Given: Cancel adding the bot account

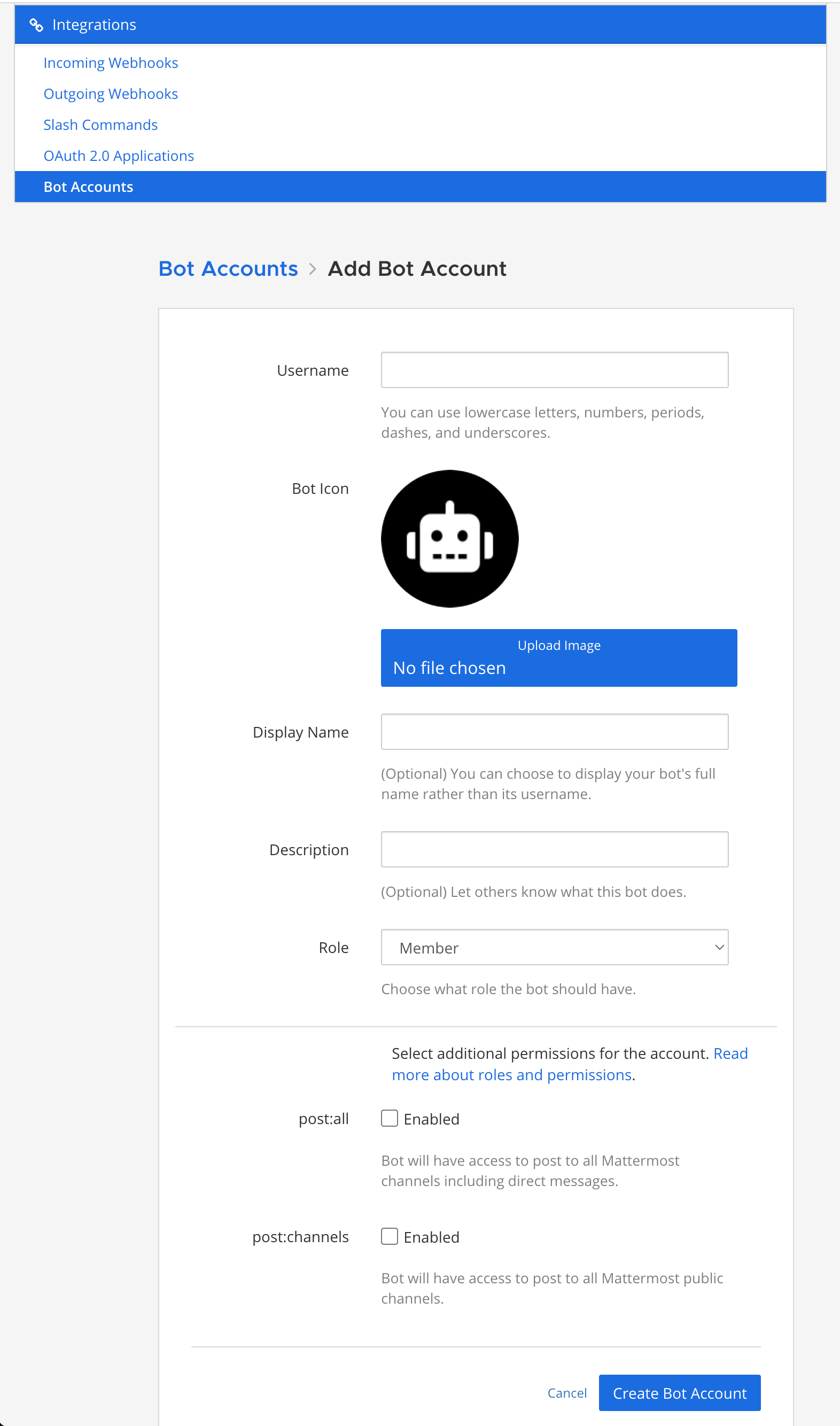Looking at the screenshot, I should [x=566, y=1393].
